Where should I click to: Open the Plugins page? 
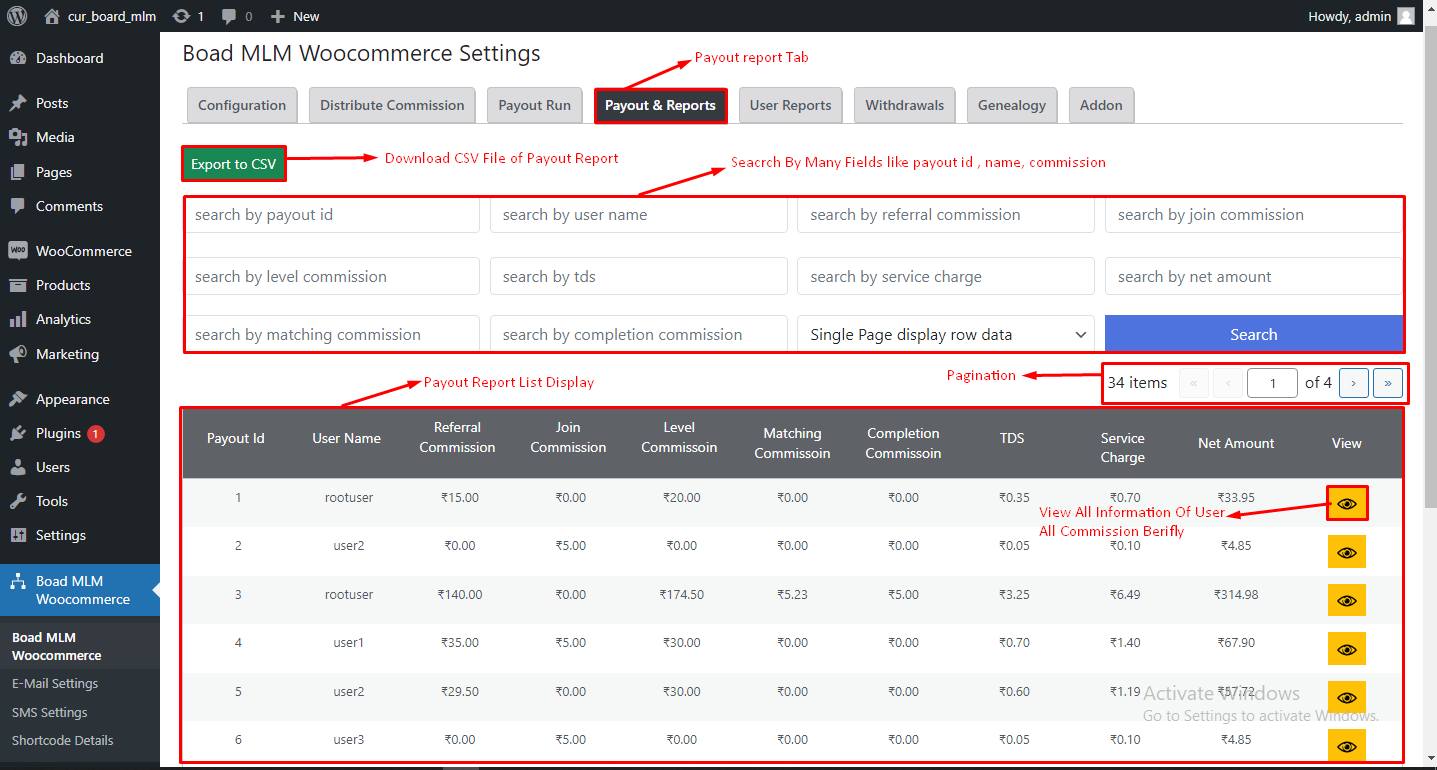(x=58, y=433)
